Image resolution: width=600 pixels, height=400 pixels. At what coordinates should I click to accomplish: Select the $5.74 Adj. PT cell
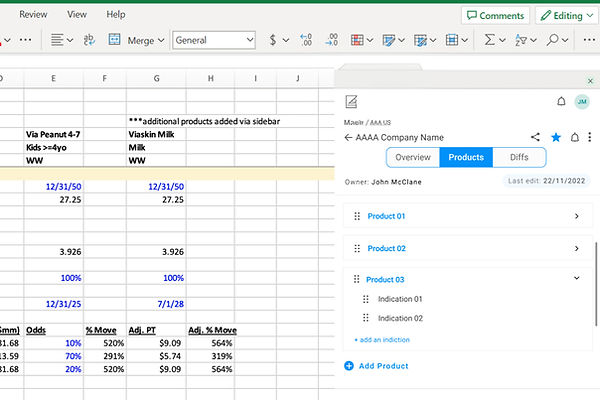click(156, 356)
